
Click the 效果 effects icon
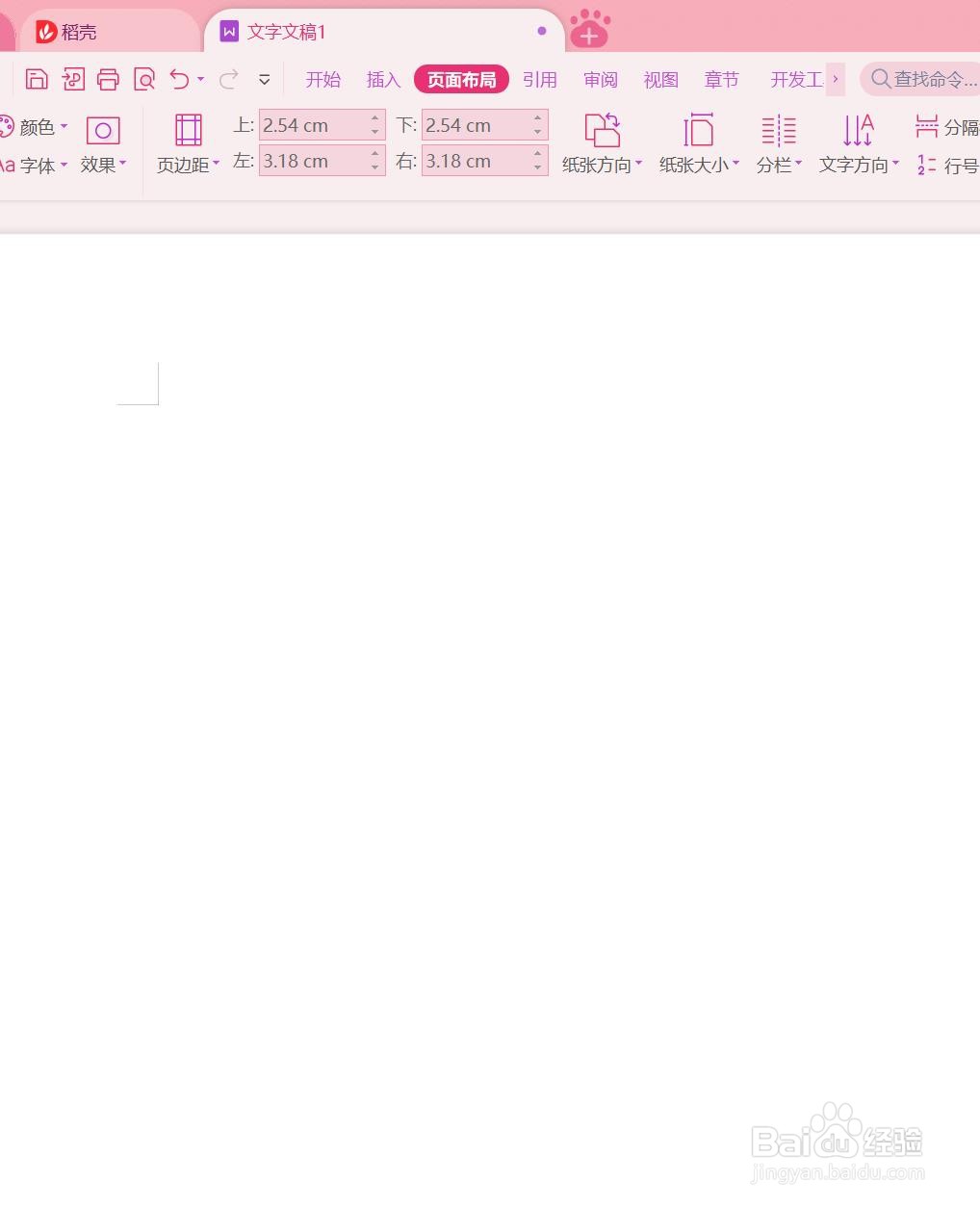tap(103, 130)
